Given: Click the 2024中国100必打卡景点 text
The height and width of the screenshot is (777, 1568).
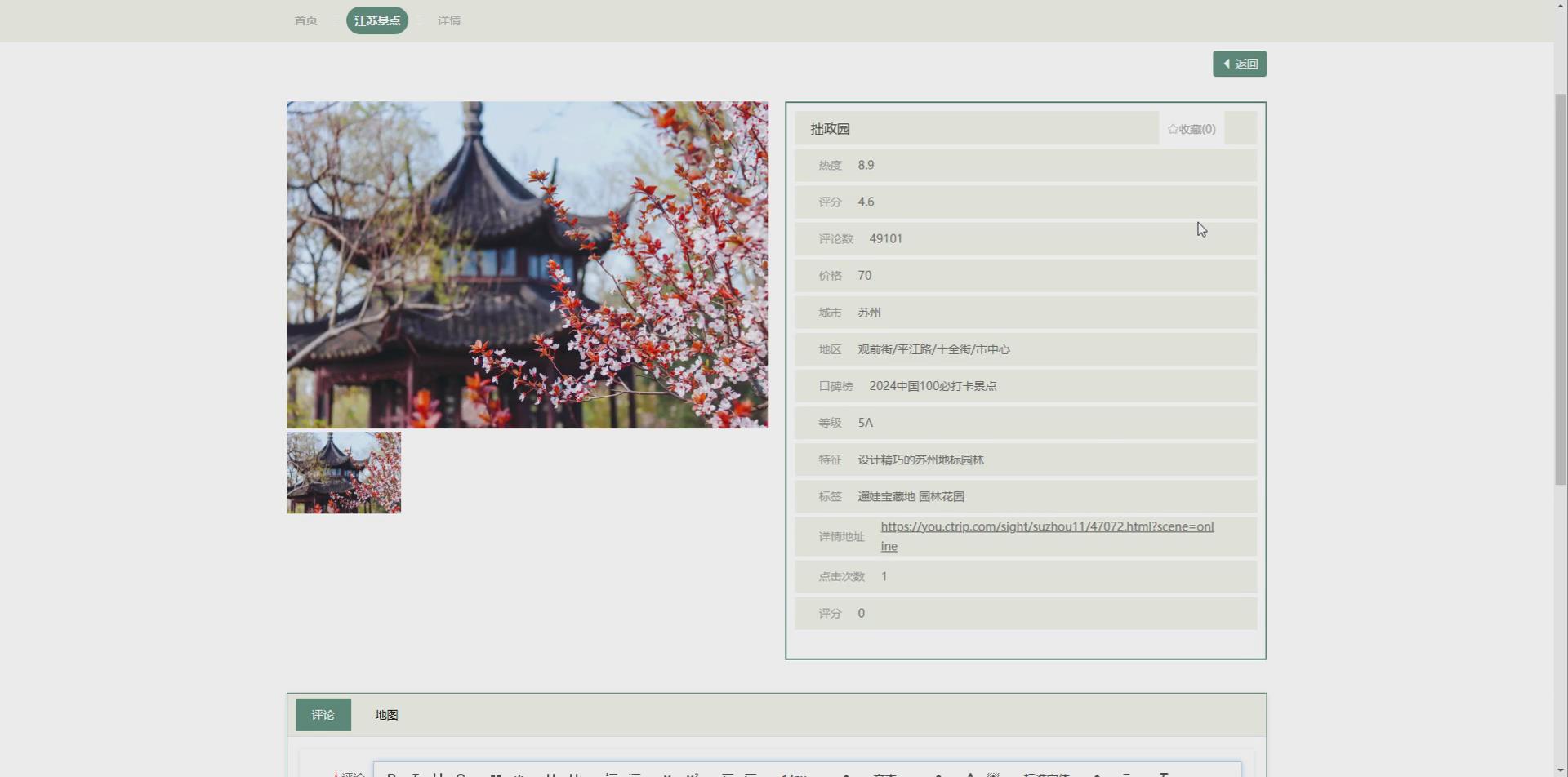Looking at the screenshot, I should tap(933, 386).
